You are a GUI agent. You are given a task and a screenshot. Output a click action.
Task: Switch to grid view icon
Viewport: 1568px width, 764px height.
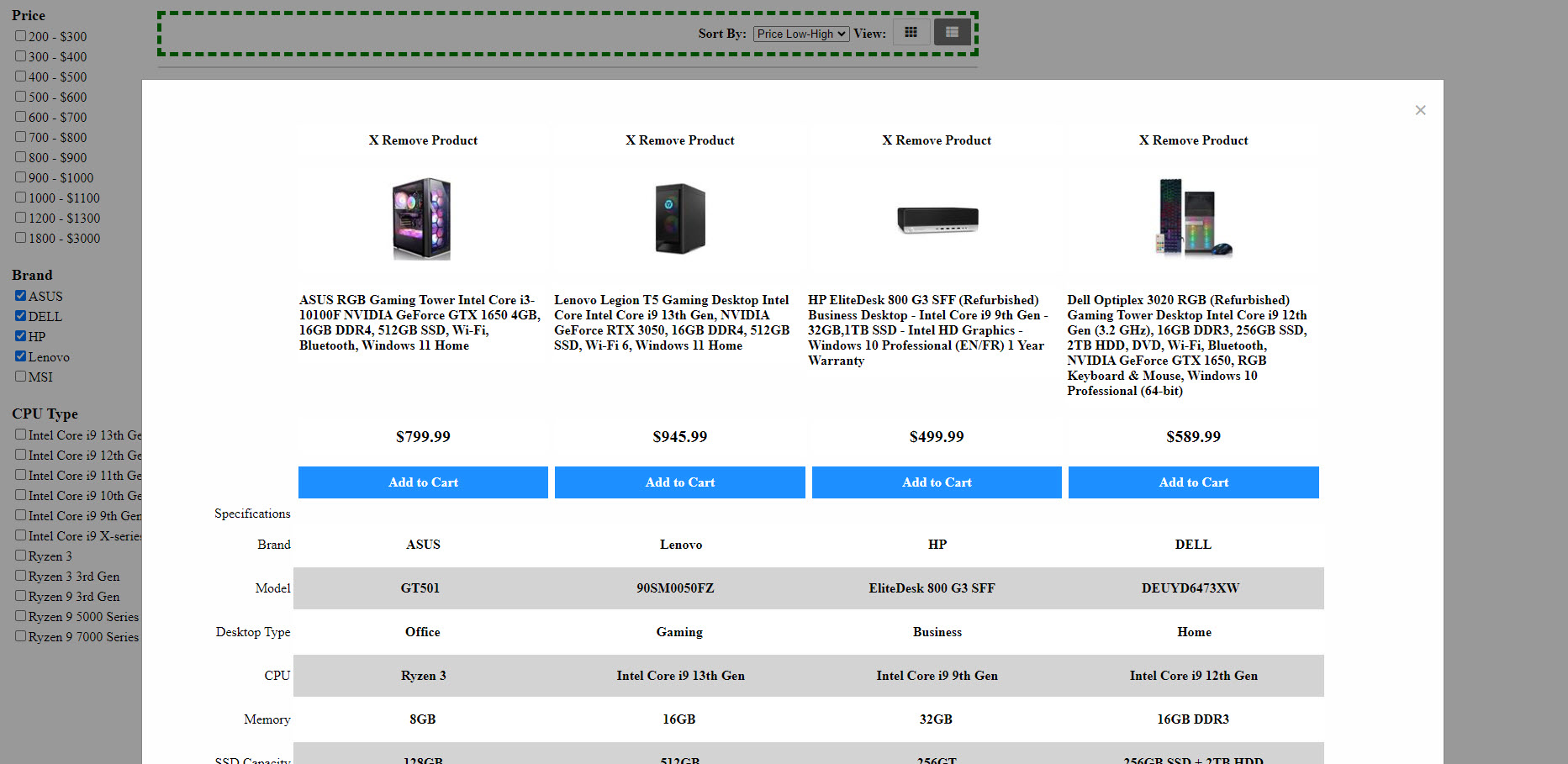[x=911, y=33]
